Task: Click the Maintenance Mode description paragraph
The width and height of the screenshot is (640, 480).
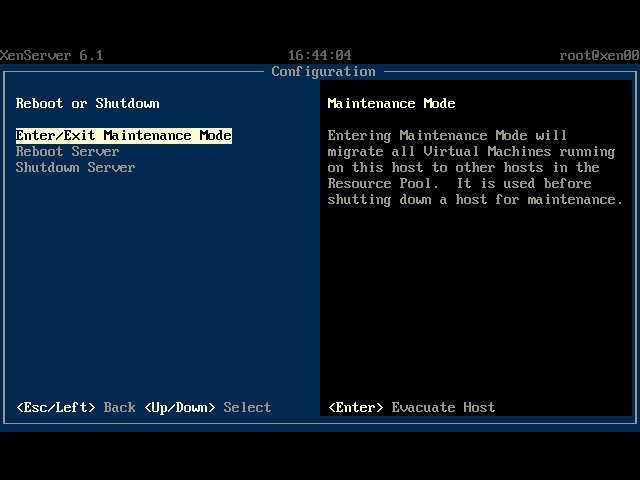Action: click(x=475, y=167)
